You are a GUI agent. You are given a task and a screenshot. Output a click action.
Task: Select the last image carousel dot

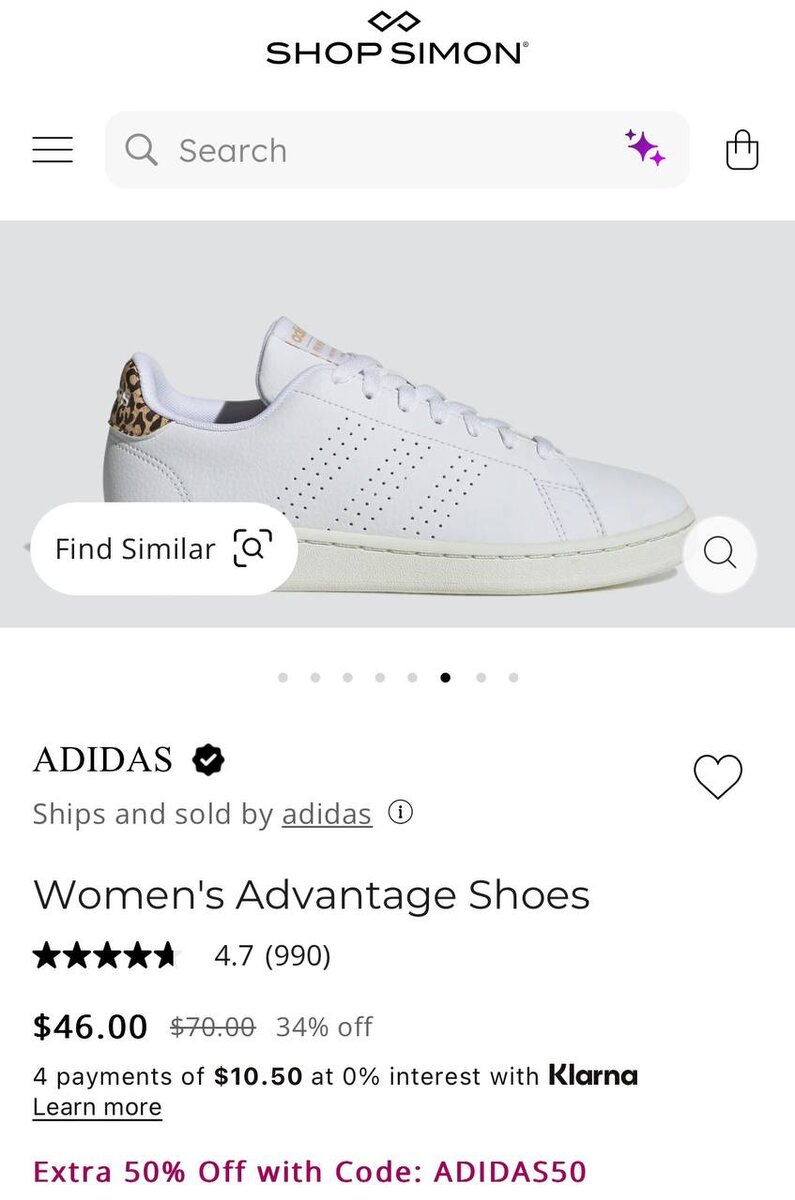point(513,677)
